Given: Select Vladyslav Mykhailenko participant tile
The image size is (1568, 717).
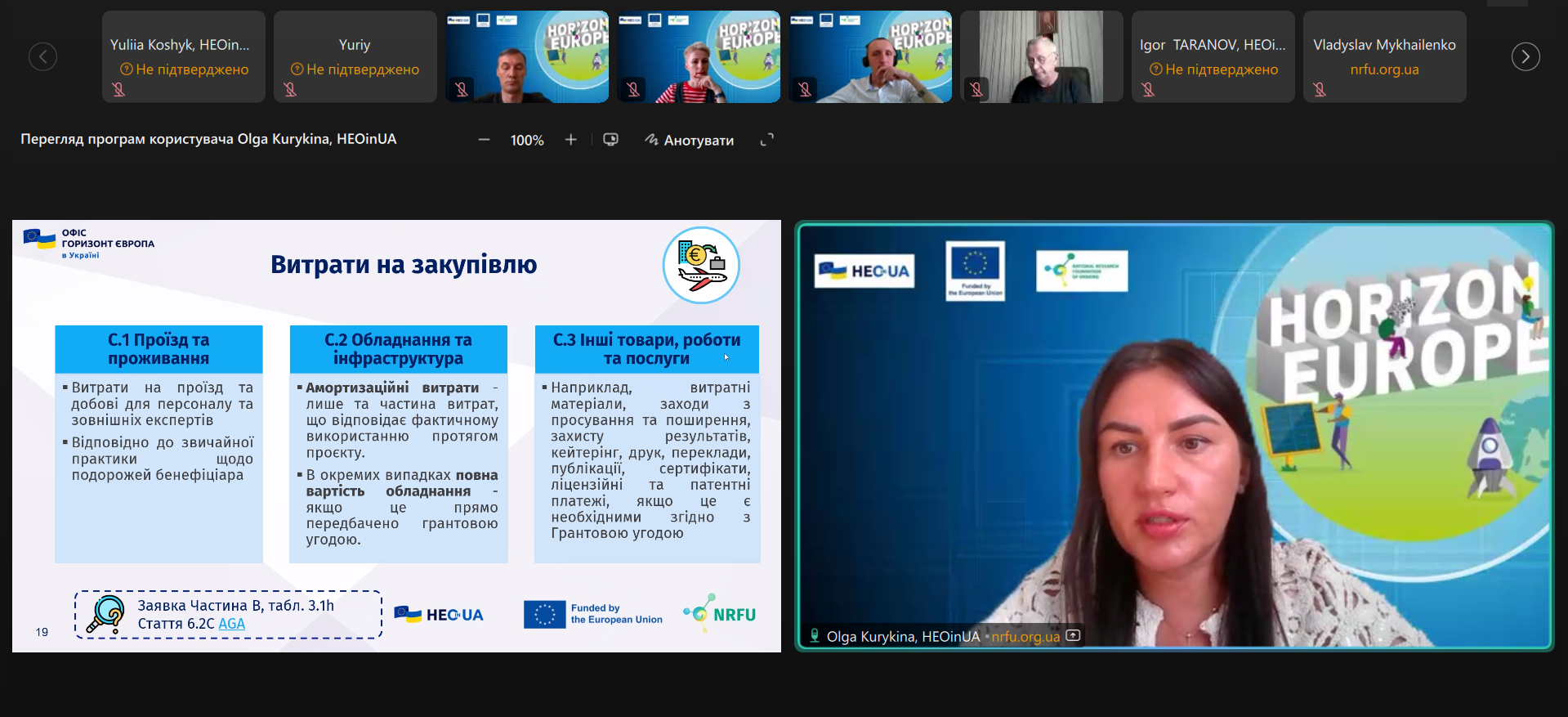Looking at the screenshot, I should [1385, 56].
